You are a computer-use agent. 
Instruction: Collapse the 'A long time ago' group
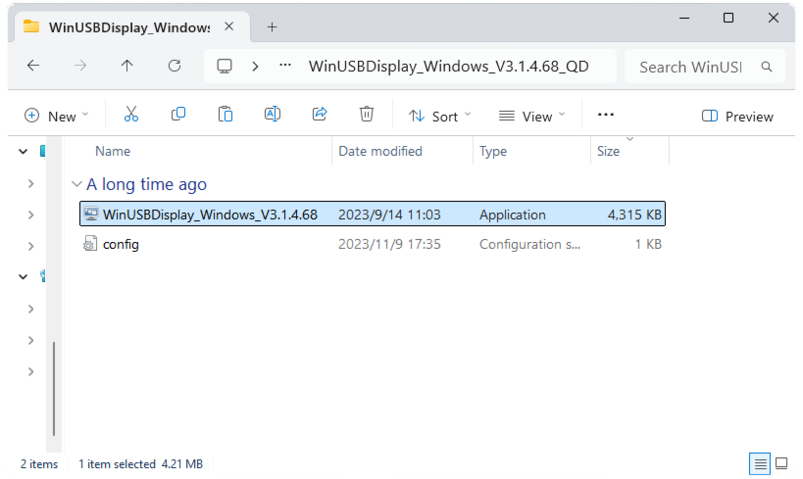click(77, 185)
